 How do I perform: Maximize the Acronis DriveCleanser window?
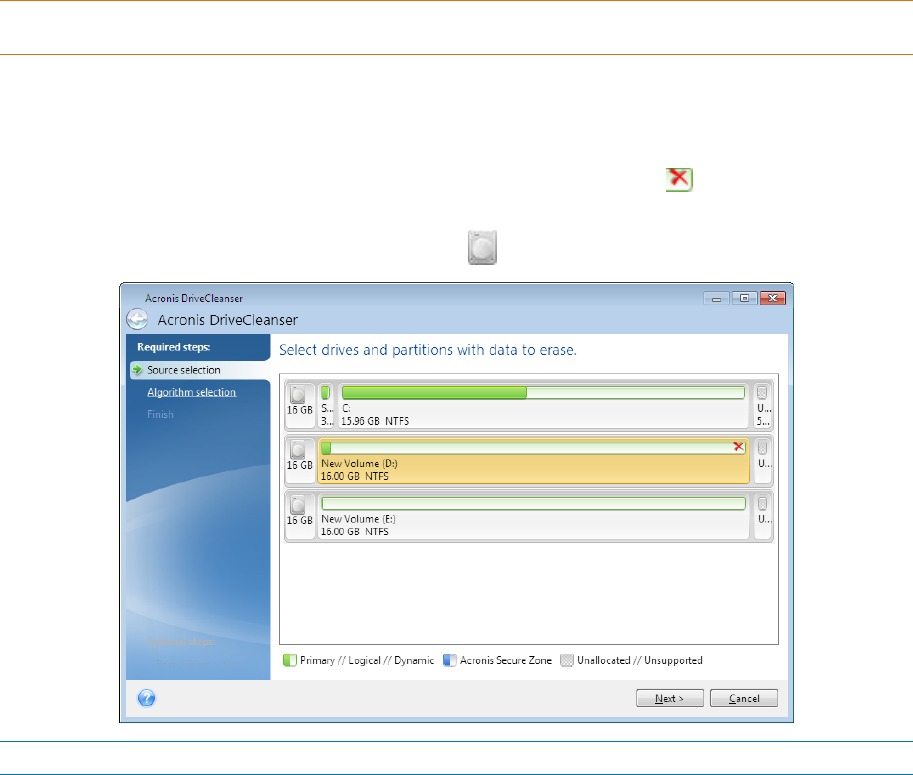coord(744,298)
